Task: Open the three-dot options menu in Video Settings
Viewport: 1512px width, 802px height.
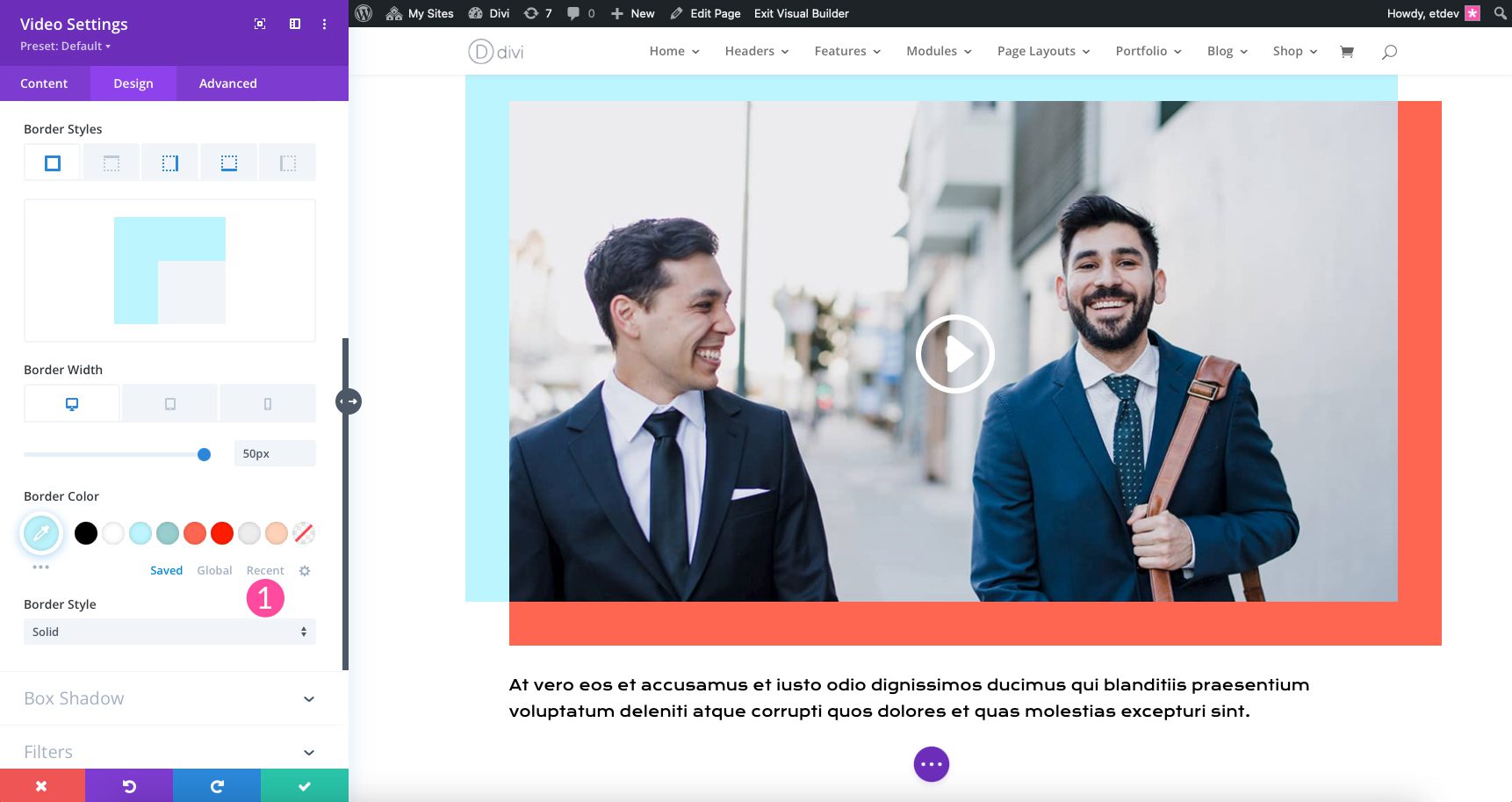Action: click(324, 24)
